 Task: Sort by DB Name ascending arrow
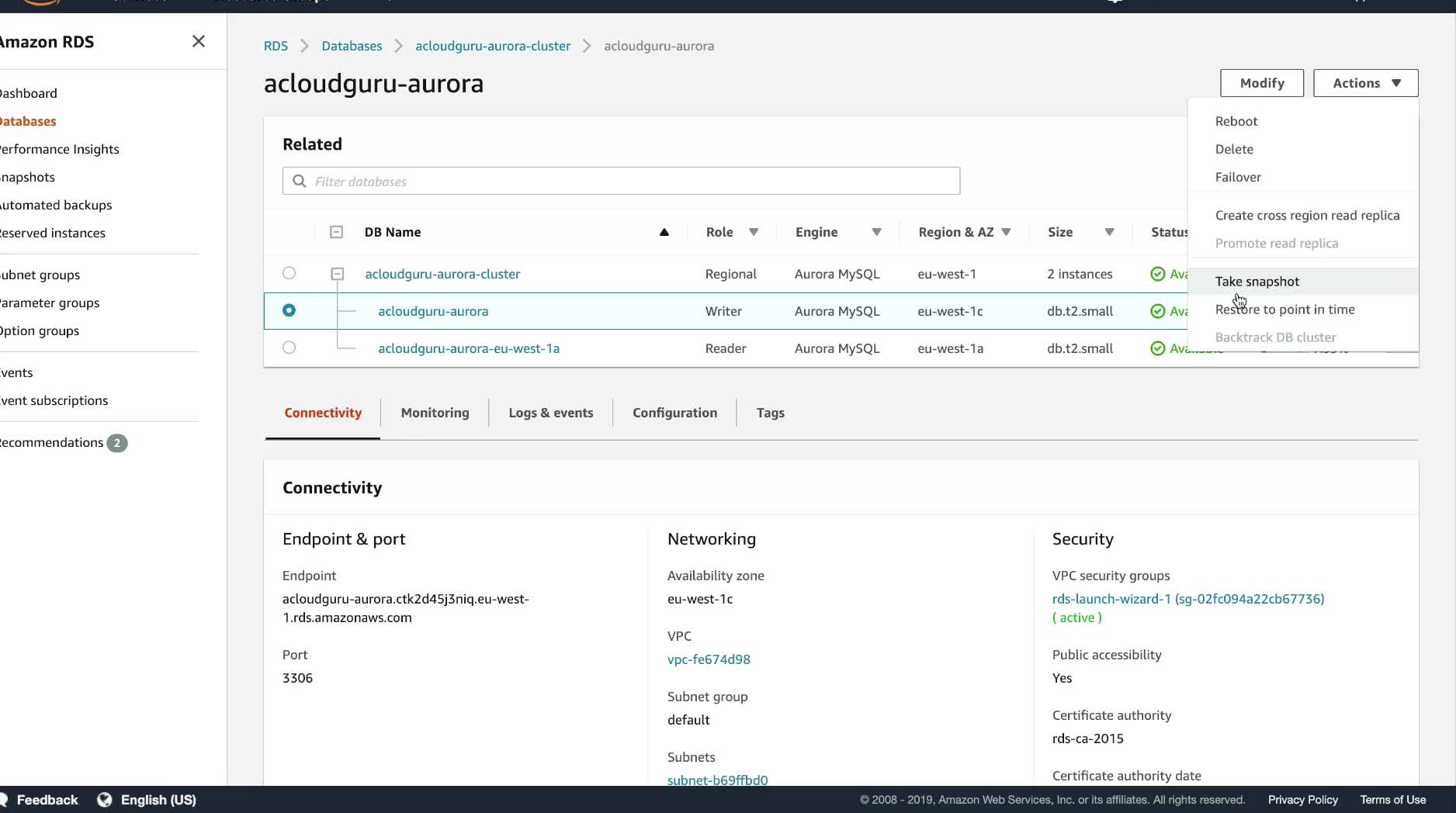pos(664,232)
